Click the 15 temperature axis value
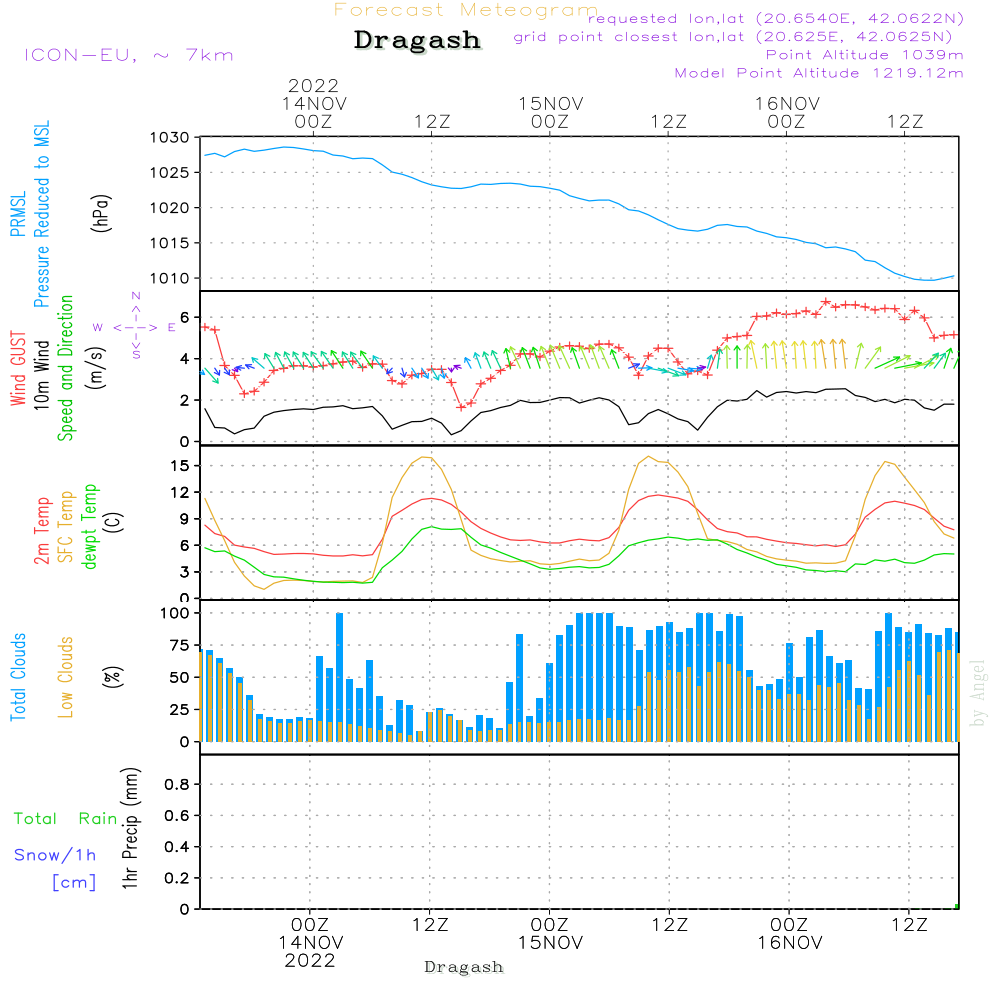Screen dimensions: 1000x1000 (180, 466)
